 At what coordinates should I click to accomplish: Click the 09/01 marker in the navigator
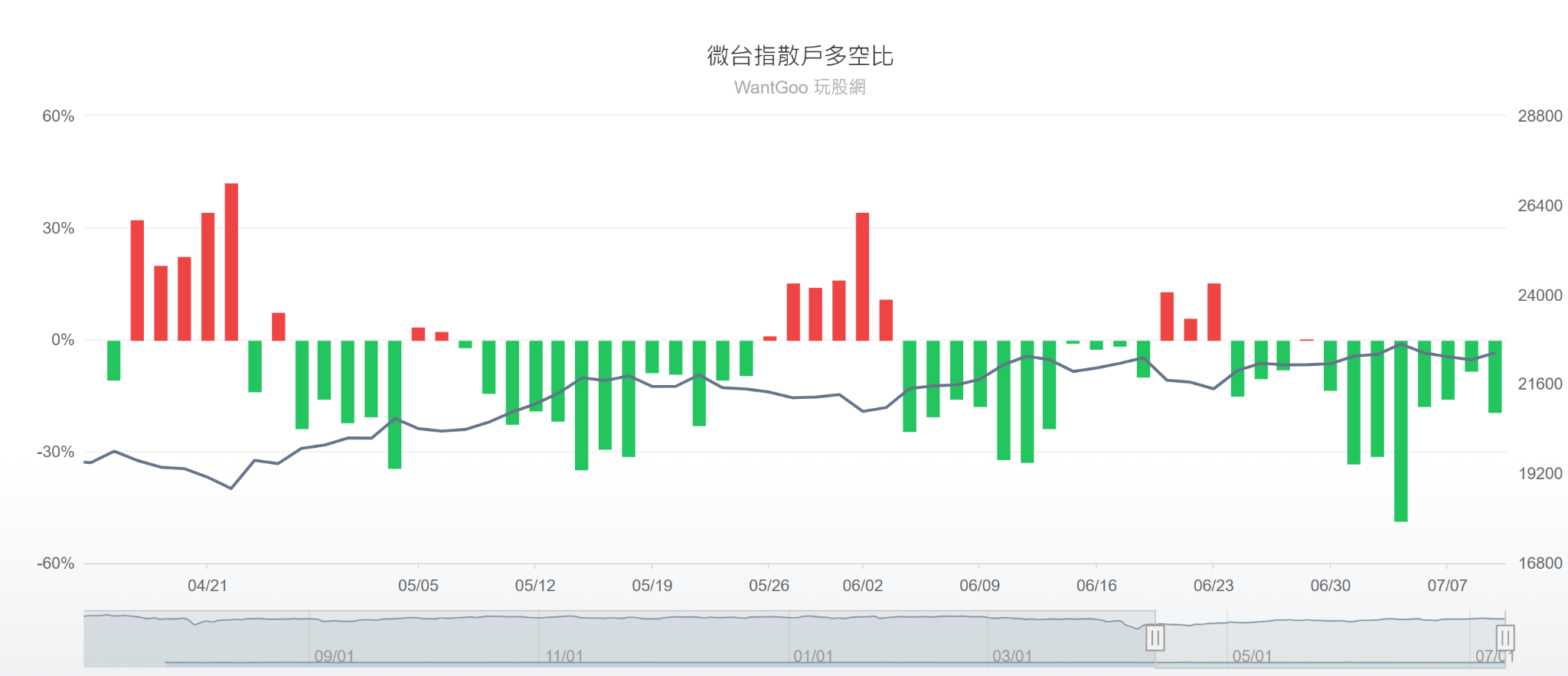pos(334,656)
